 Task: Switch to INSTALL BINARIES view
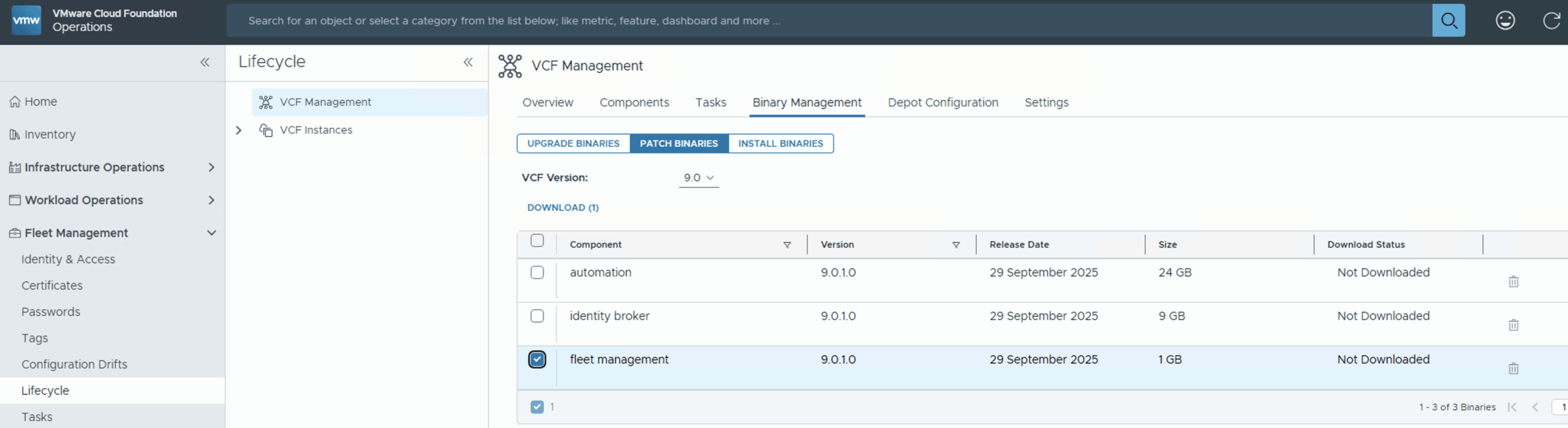pos(780,143)
